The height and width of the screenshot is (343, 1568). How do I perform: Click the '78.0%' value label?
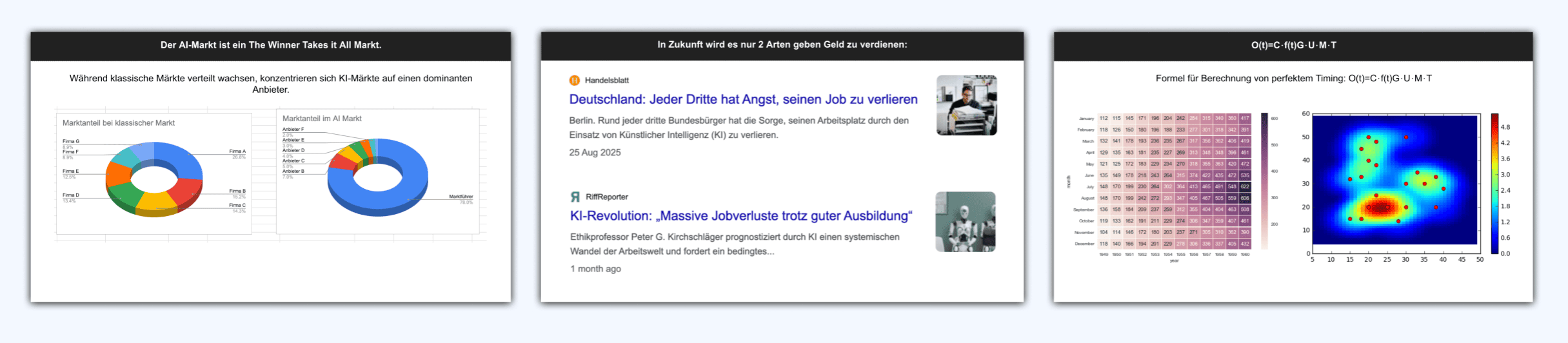click(x=466, y=202)
